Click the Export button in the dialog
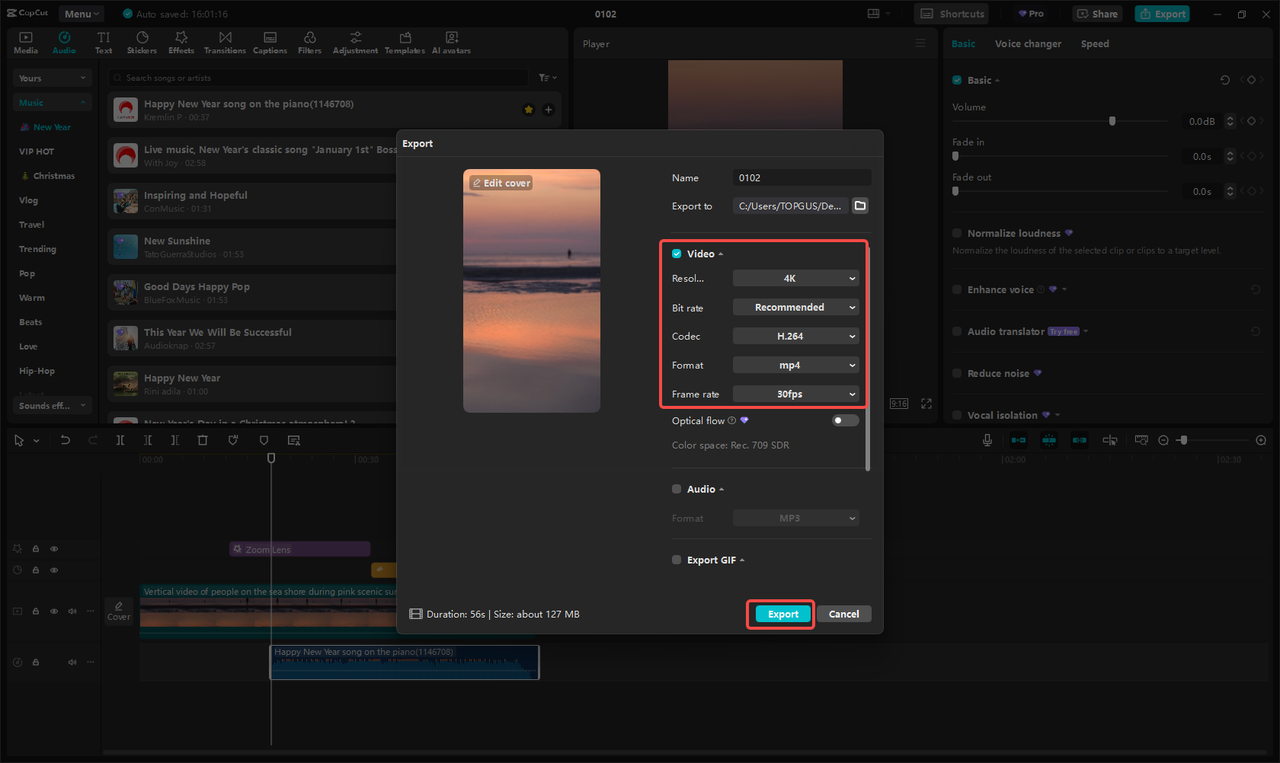1280x763 pixels. [783, 614]
